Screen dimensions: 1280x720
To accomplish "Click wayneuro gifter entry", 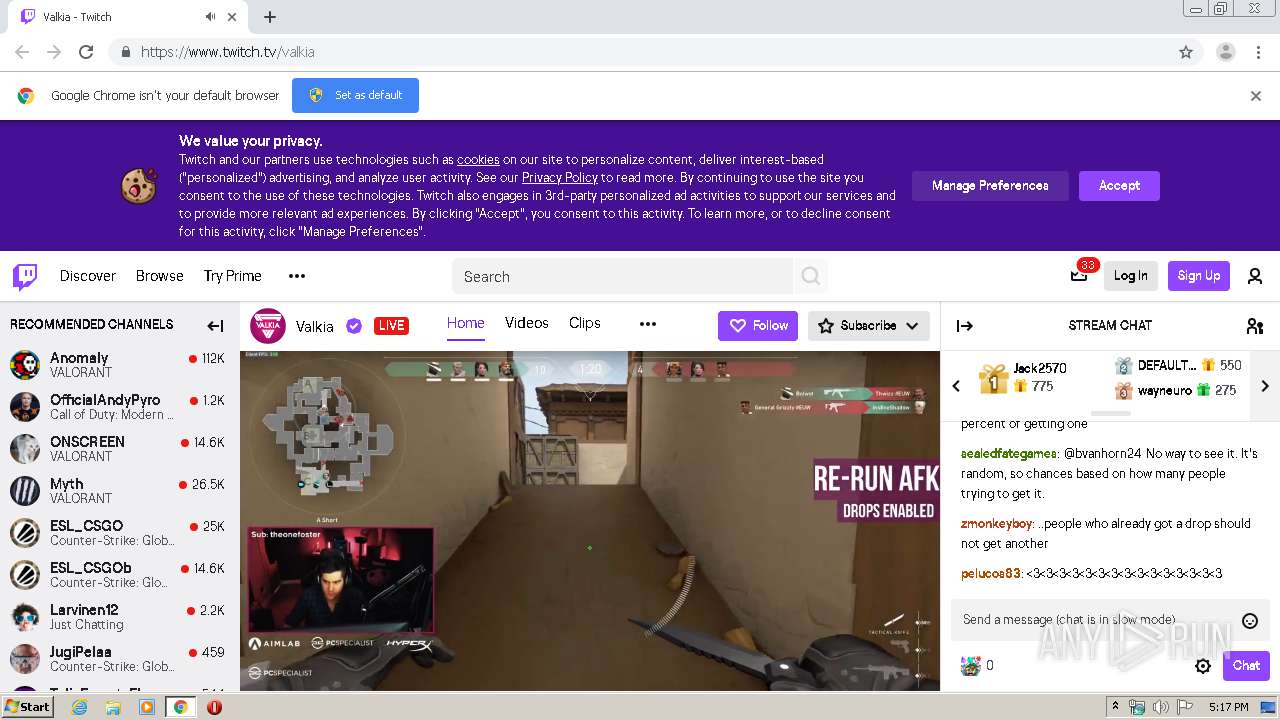I will (1178, 391).
